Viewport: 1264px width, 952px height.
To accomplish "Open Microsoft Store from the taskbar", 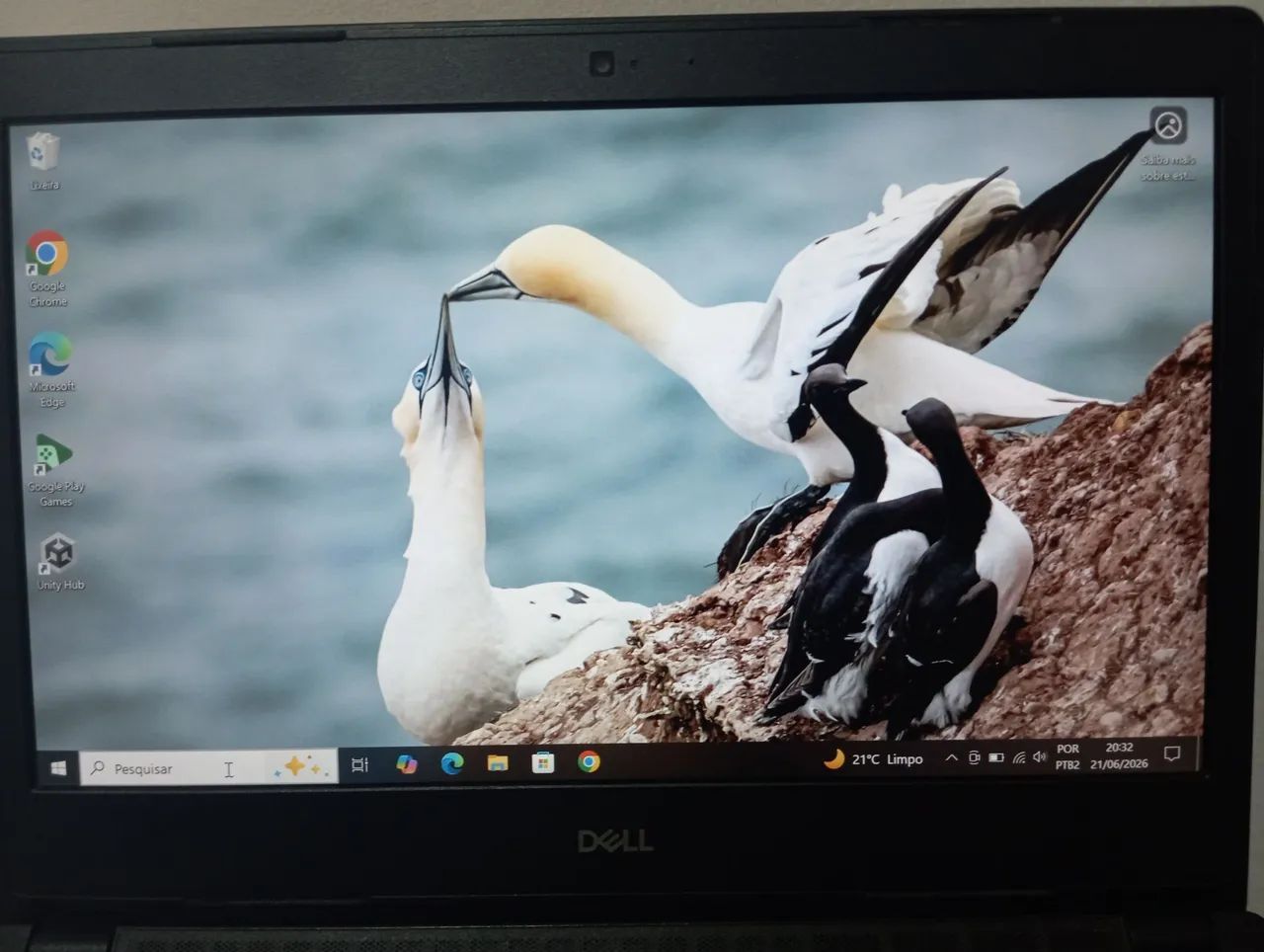I will pyautogui.click(x=543, y=761).
